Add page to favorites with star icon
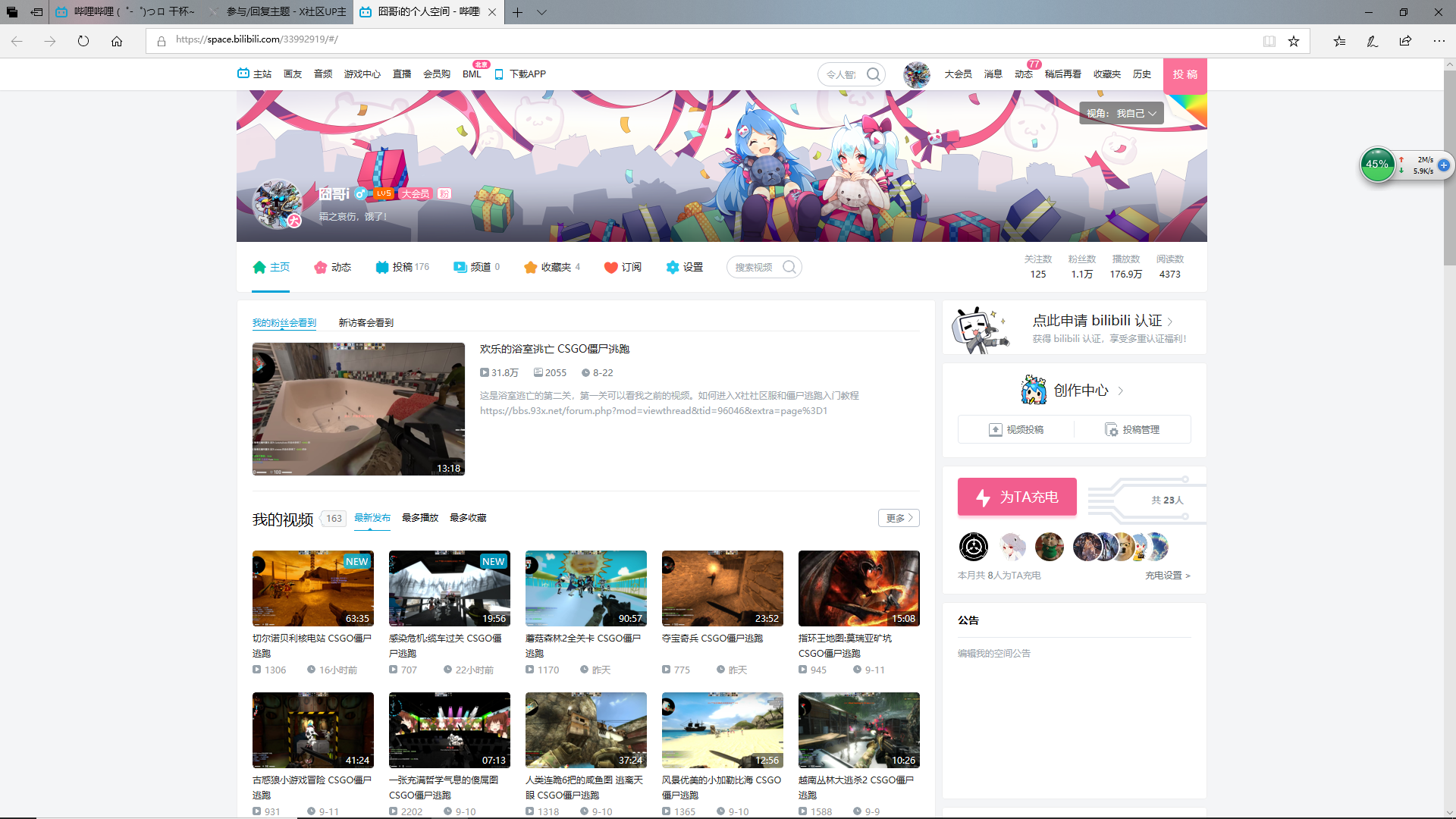The image size is (1456, 819). click(1294, 41)
